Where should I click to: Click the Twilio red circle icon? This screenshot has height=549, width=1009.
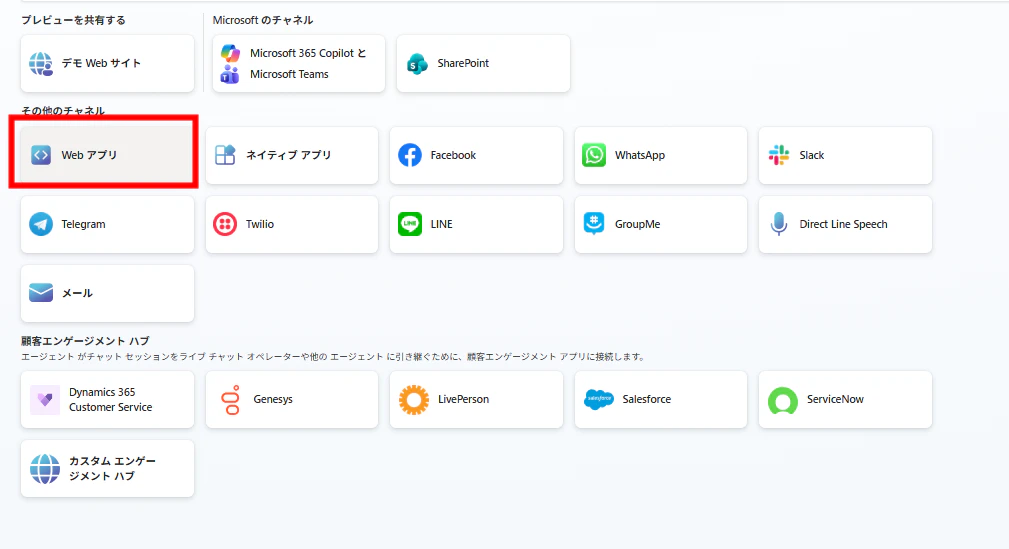point(225,224)
